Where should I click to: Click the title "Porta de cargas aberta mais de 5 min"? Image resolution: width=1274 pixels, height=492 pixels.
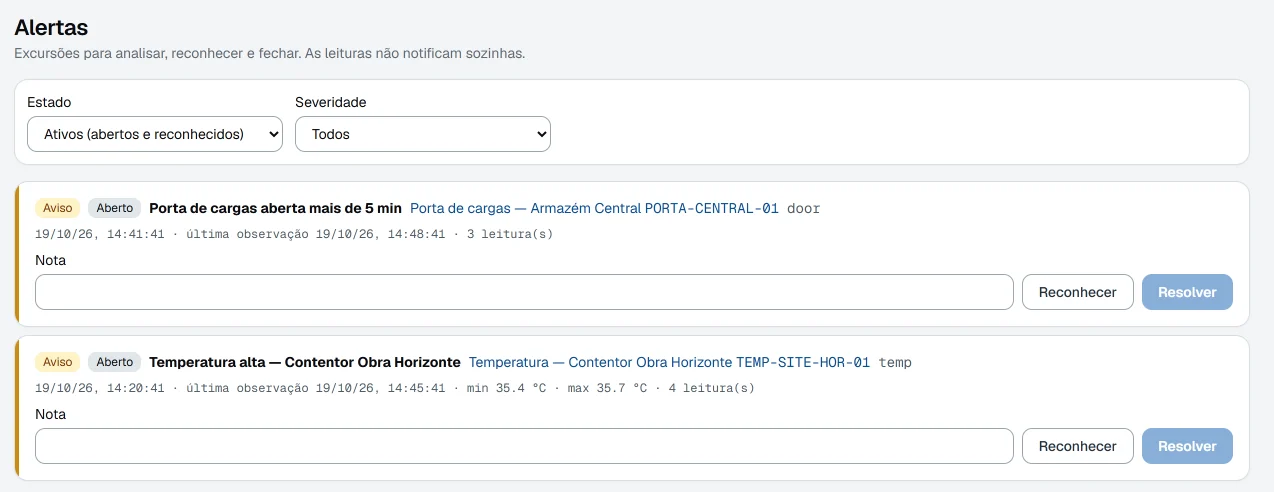click(275, 208)
